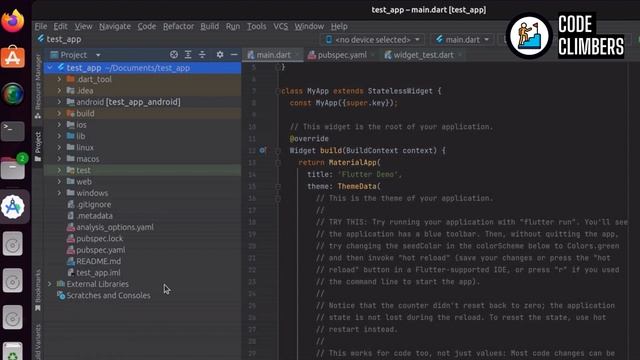
Task: Open the Terminal from the dock
Action: pos(13,131)
